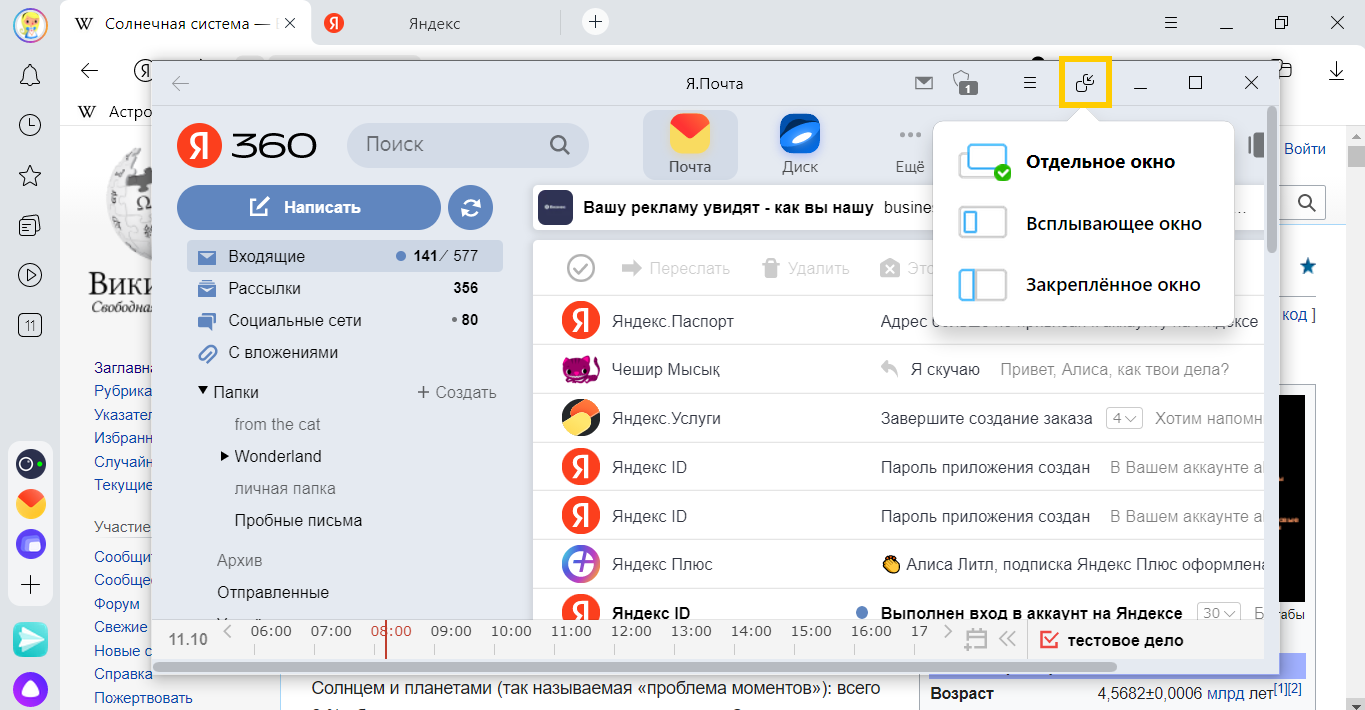Open the mail envelope icon in title bar
This screenshot has width=1365, height=710.
(924, 83)
